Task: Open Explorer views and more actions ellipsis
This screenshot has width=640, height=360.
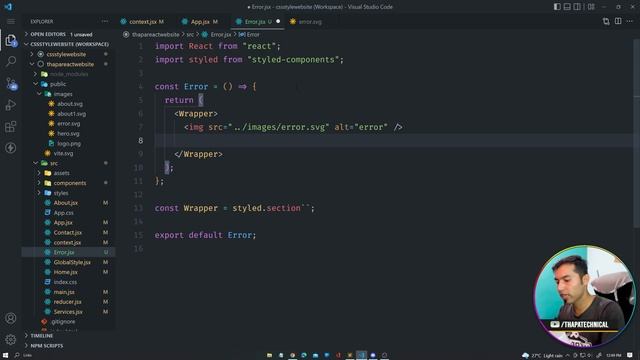Action: tap(105, 21)
